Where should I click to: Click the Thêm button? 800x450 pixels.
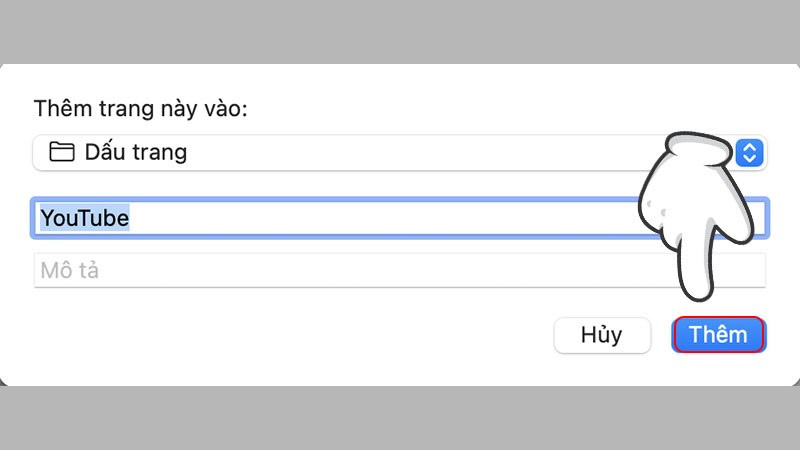(x=718, y=335)
